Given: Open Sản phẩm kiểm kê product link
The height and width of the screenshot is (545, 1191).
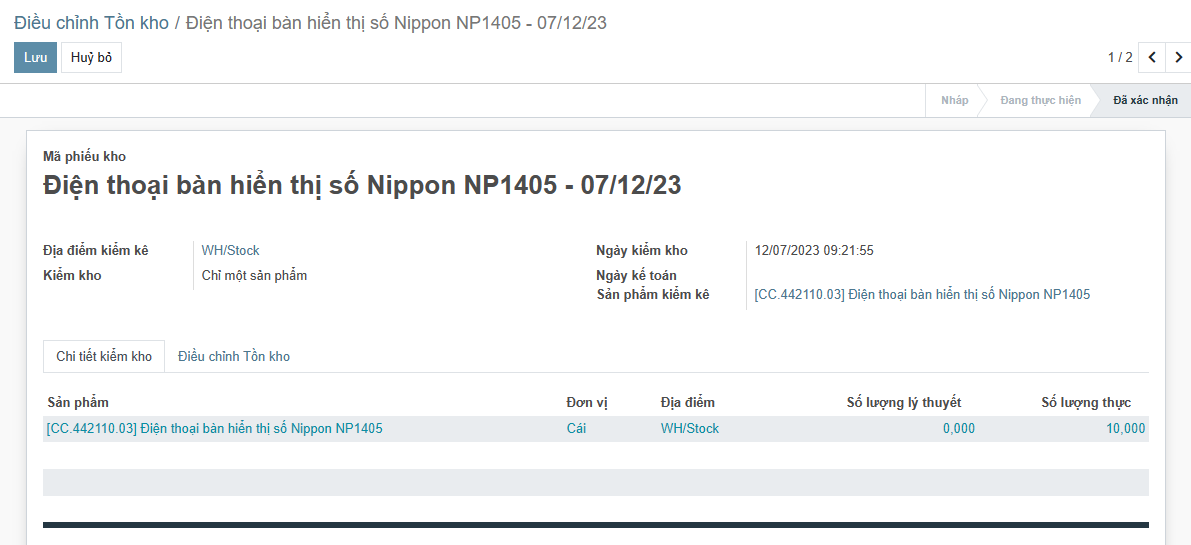Looking at the screenshot, I should point(922,295).
